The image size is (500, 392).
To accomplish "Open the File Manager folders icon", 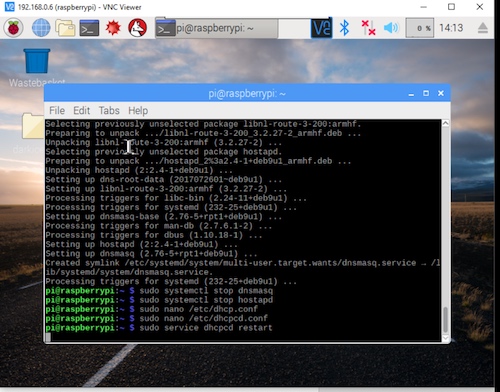I will click(65, 28).
